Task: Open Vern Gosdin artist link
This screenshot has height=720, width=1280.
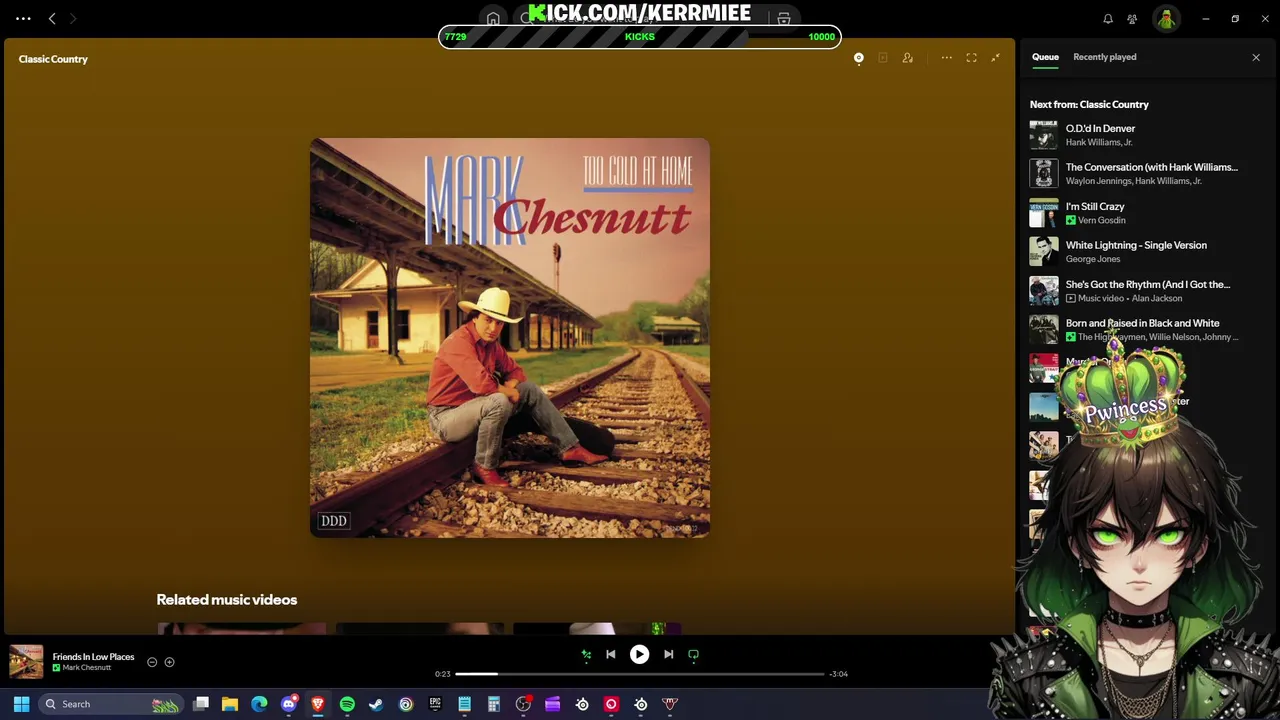Action: pos(1101,220)
